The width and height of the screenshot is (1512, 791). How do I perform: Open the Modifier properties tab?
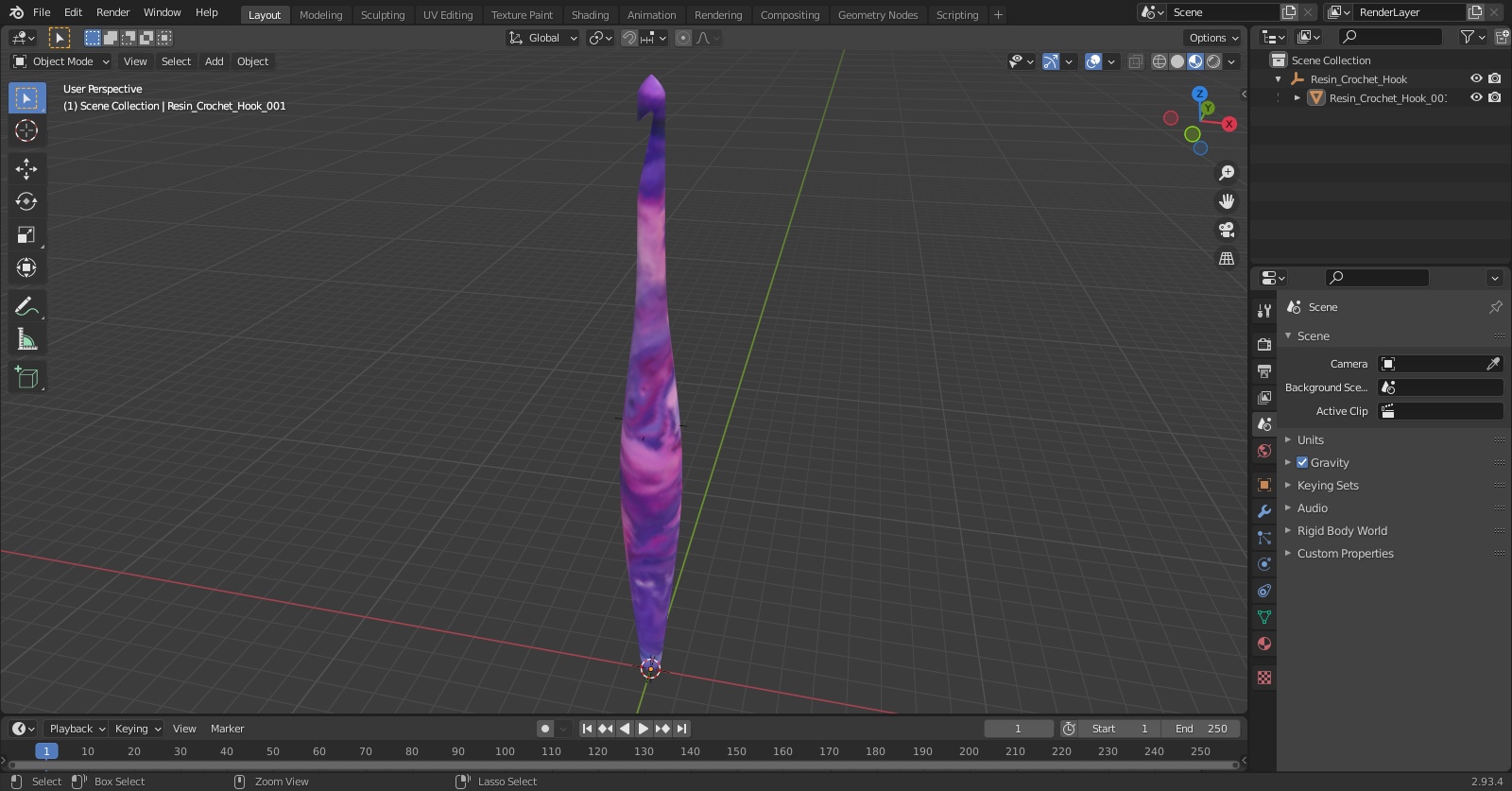1264,510
